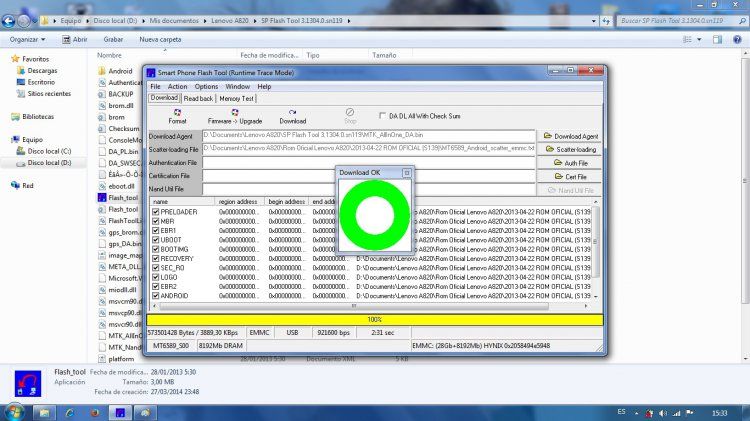Go back in Explorer window
This screenshot has width=750, height=421.
tap(8, 21)
